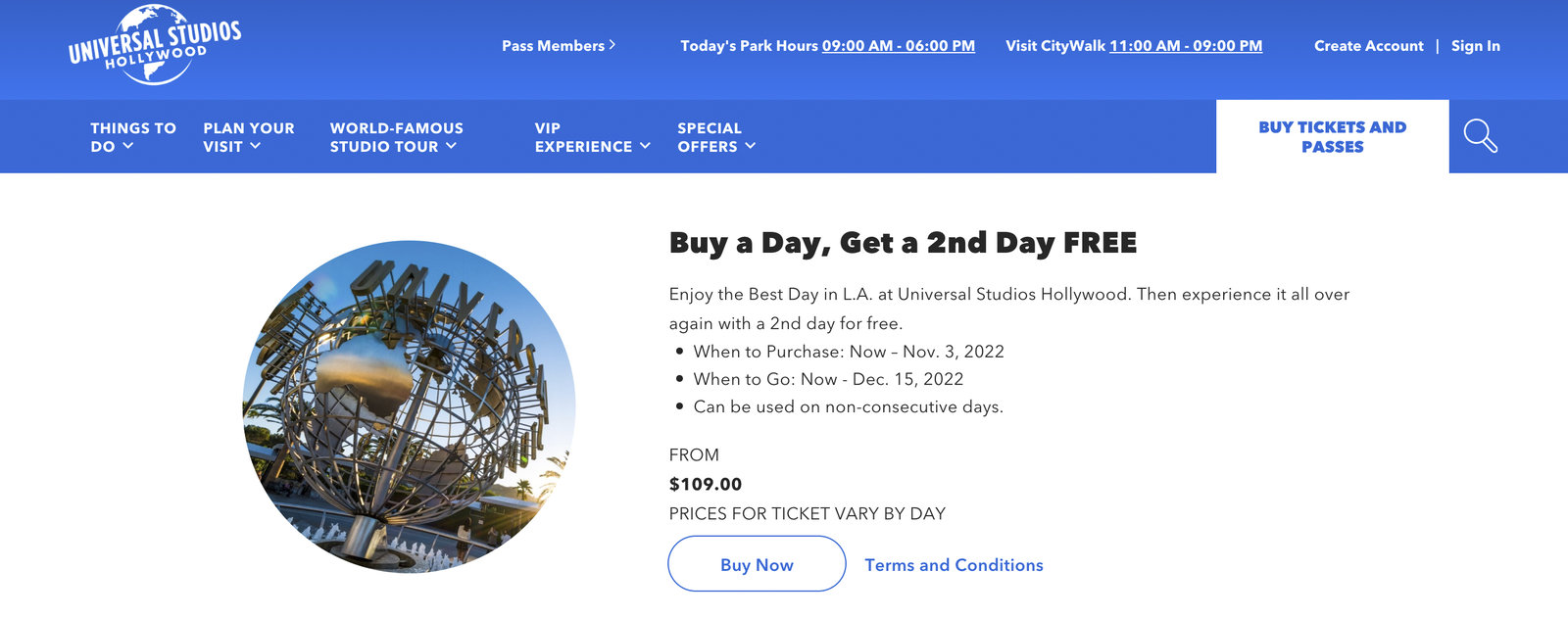Open the World-Famous Studio Tour menu item
The width and height of the screenshot is (1568, 618).
pyautogui.click(x=396, y=137)
